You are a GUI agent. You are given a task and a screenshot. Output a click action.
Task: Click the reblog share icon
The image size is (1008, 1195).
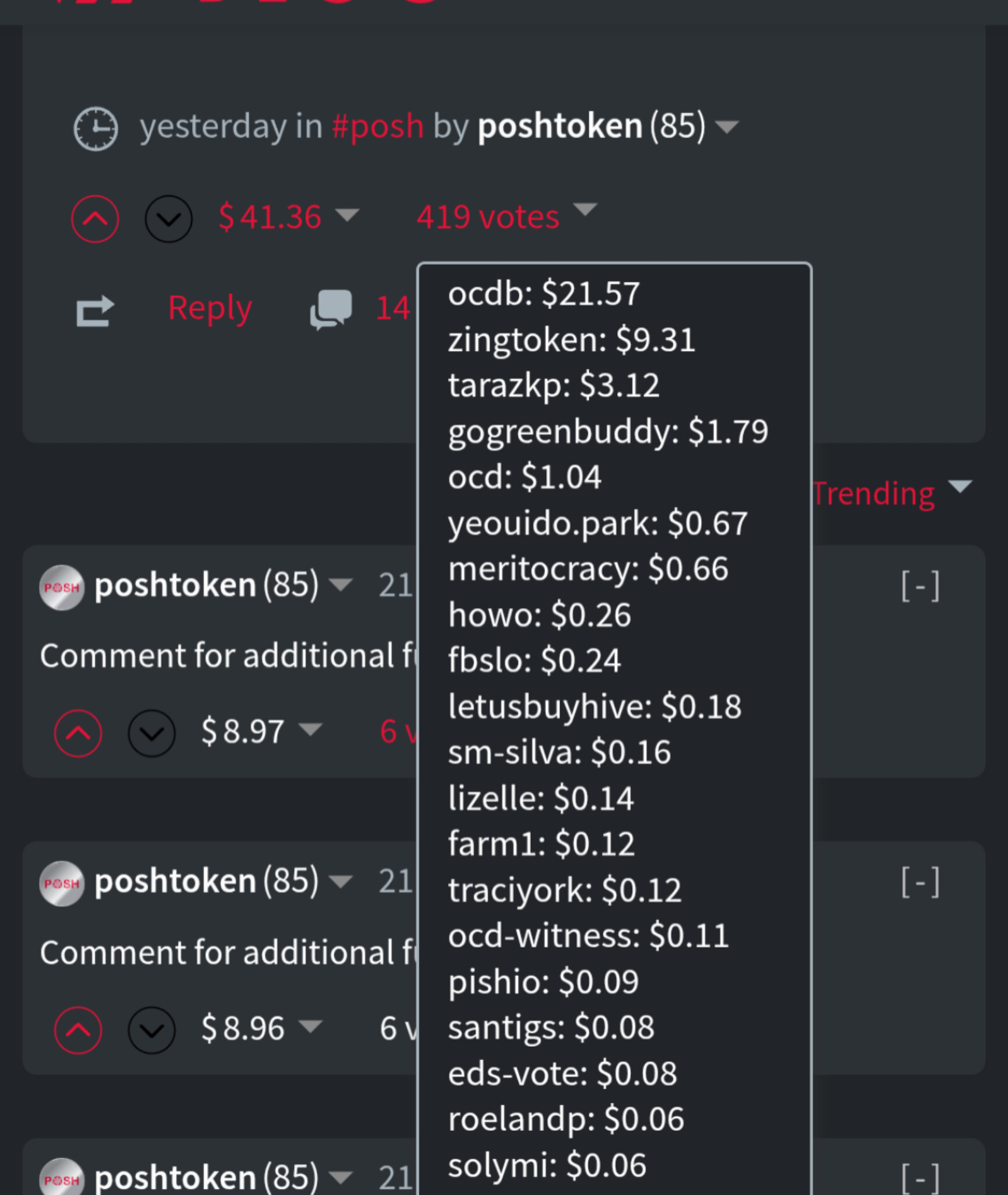[94, 310]
